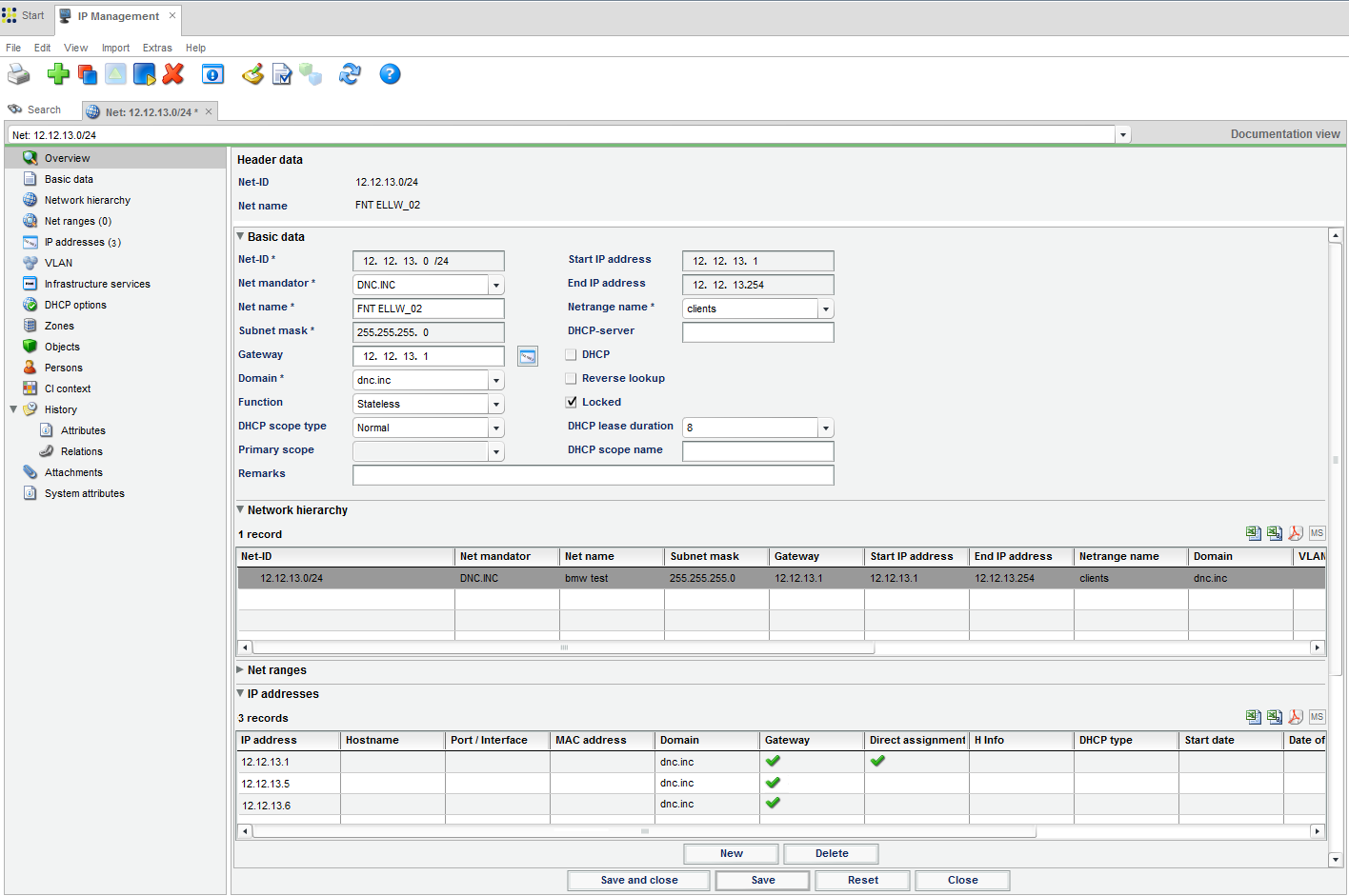Screen dimensions: 1349x896
Task: Click the printer icon in toolbar
Action: point(19,74)
